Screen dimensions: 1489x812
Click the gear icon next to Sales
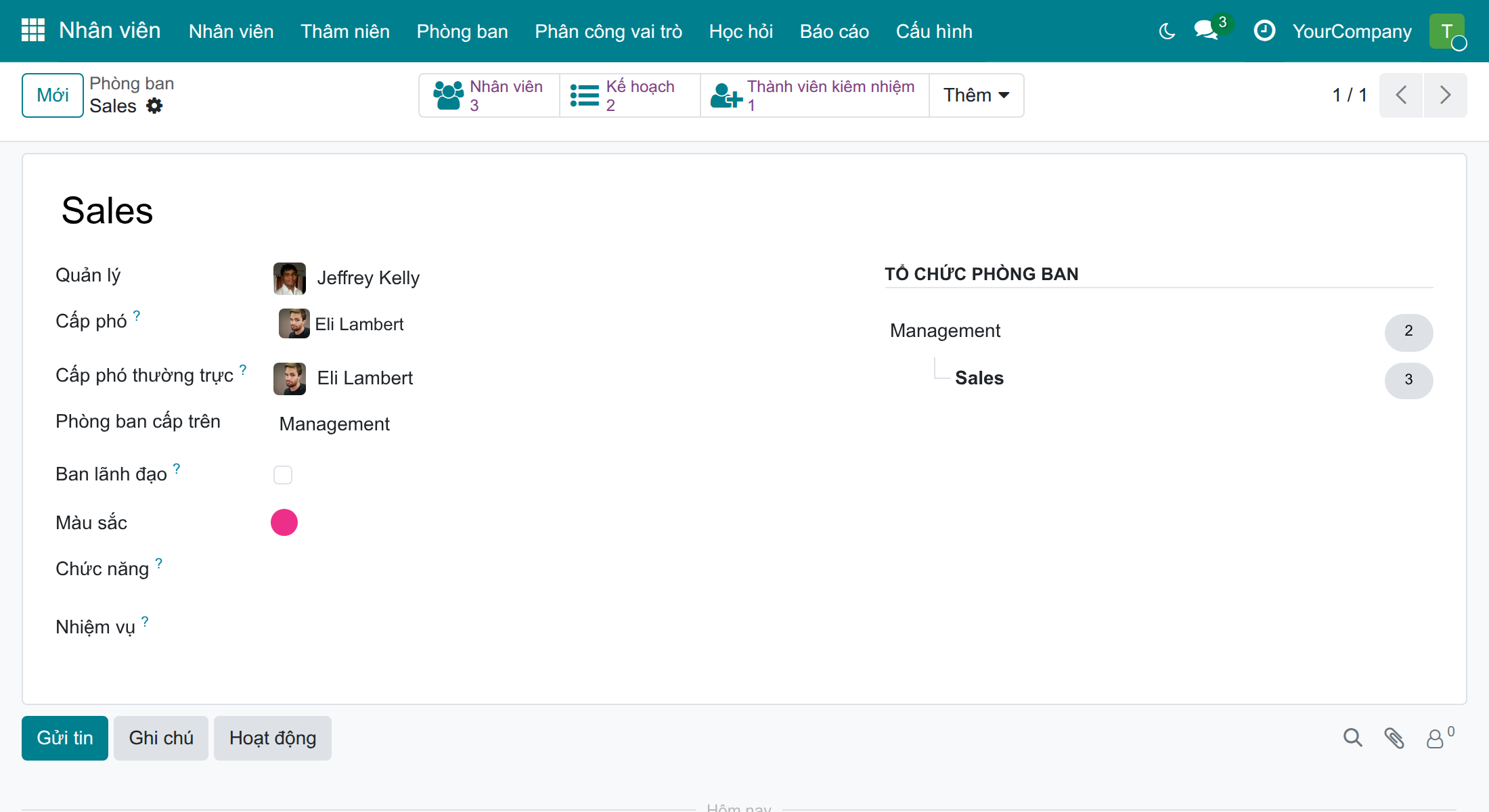pos(154,106)
